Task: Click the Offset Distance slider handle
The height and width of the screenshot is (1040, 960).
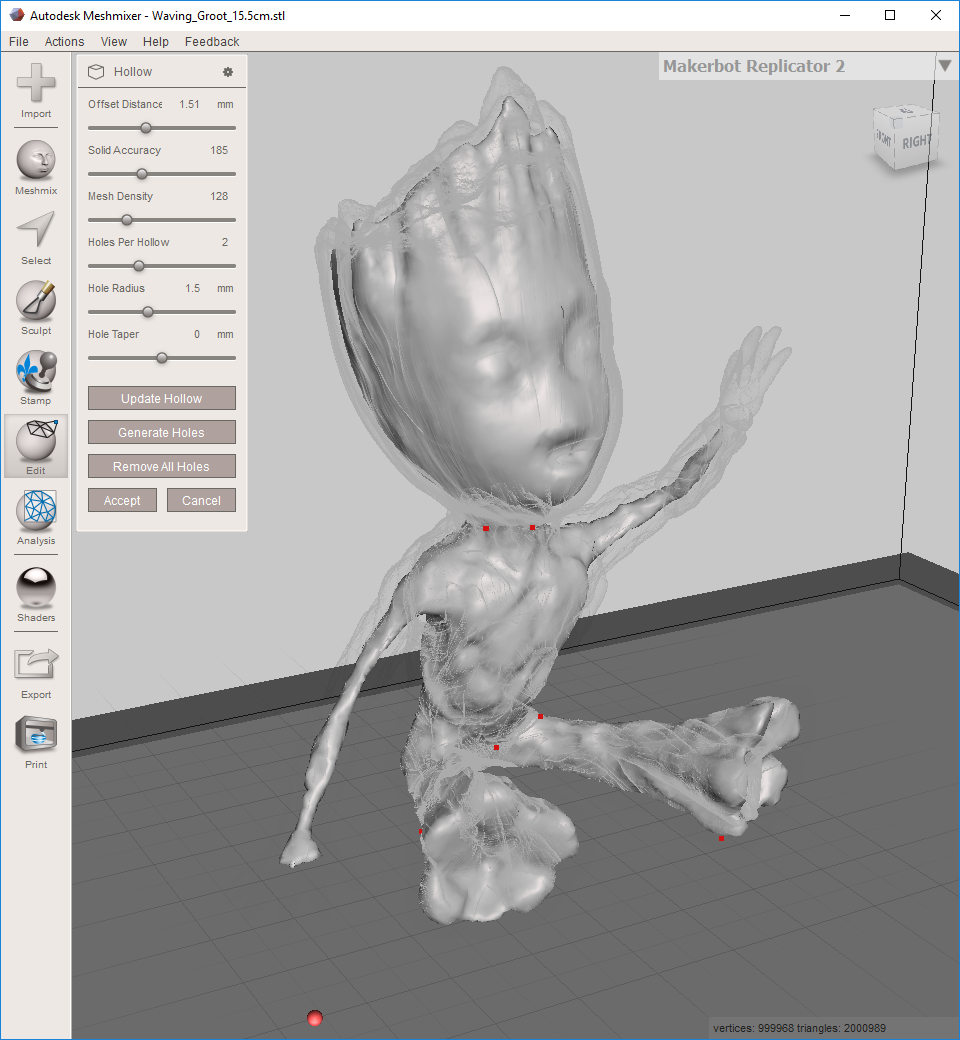Action: click(146, 128)
